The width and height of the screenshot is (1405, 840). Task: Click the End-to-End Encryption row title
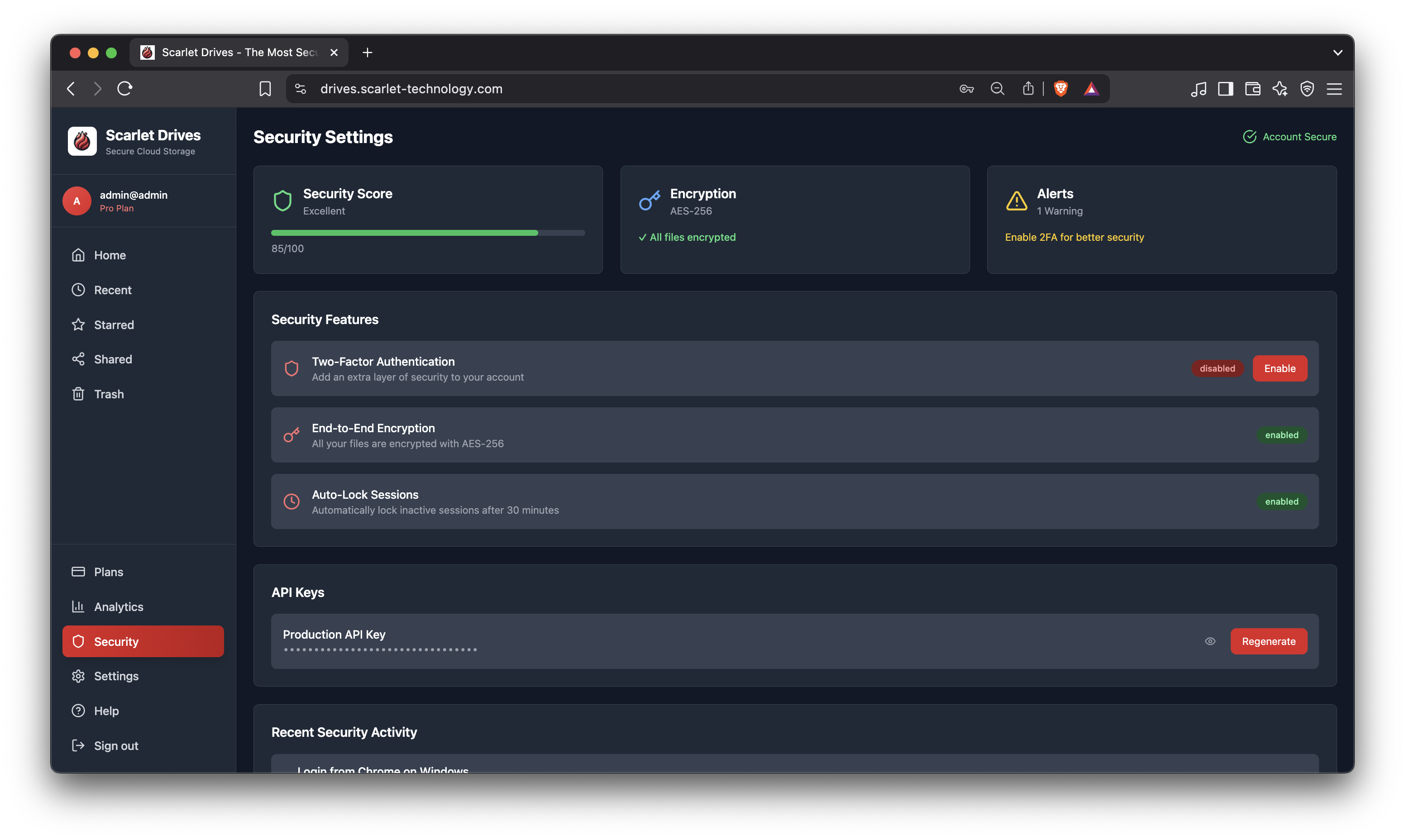tap(373, 428)
